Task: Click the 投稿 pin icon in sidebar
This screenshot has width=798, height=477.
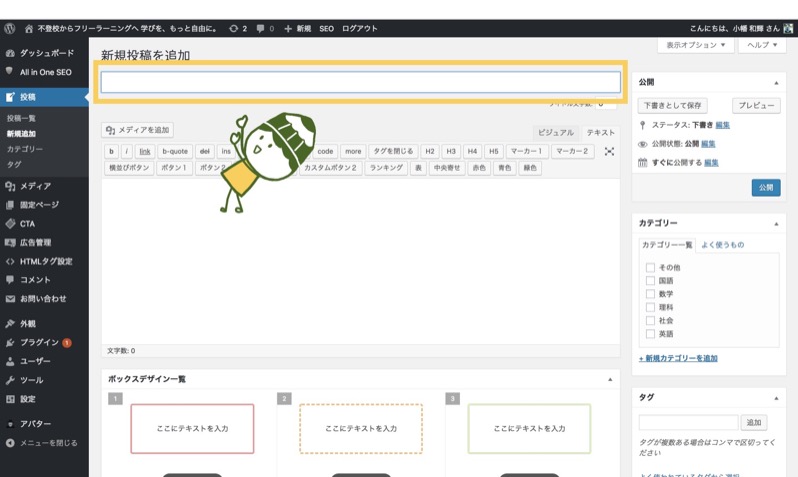Action: (x=10, y=97)
